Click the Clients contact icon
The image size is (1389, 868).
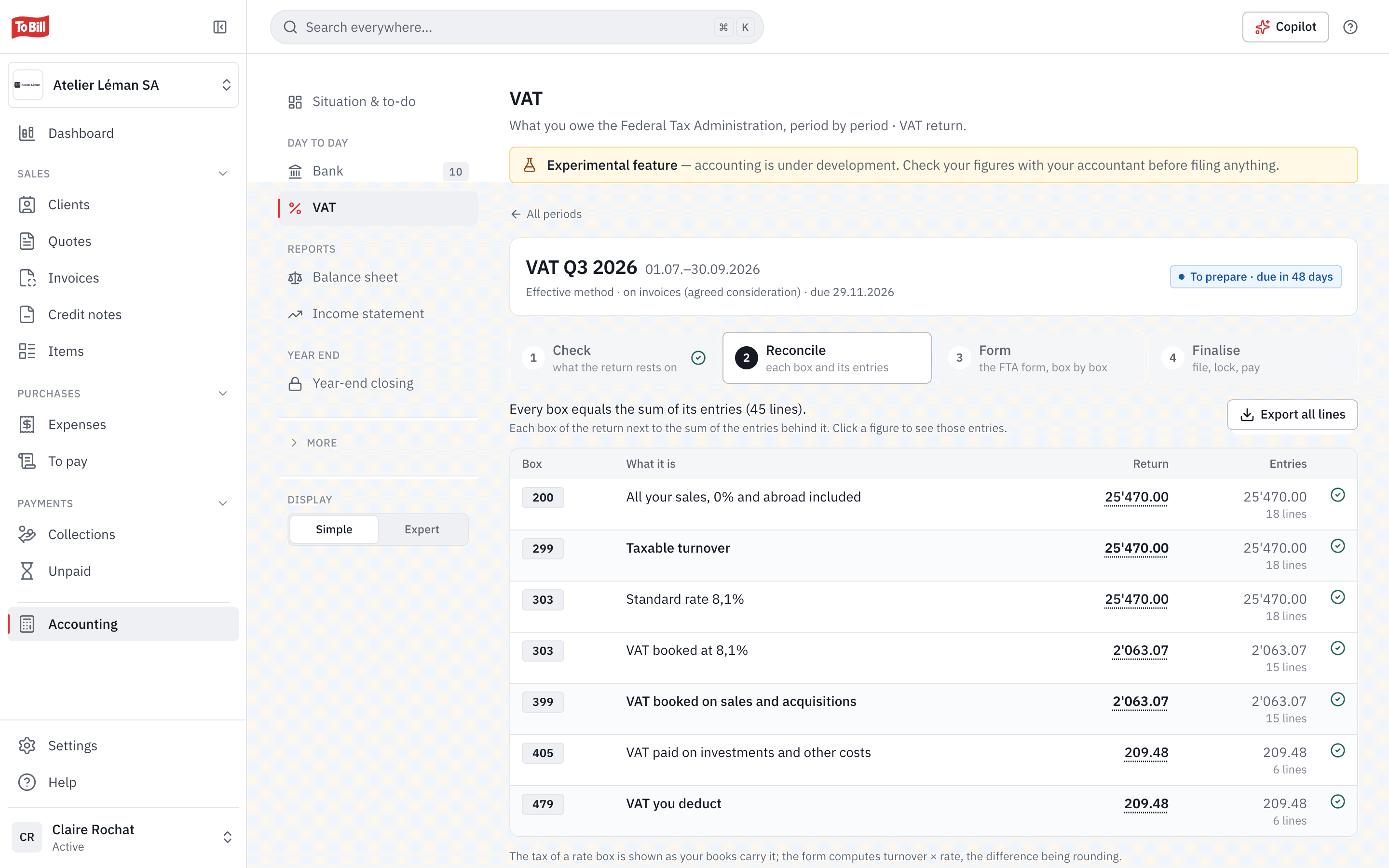pyautogui.click(x=27, y=205)
